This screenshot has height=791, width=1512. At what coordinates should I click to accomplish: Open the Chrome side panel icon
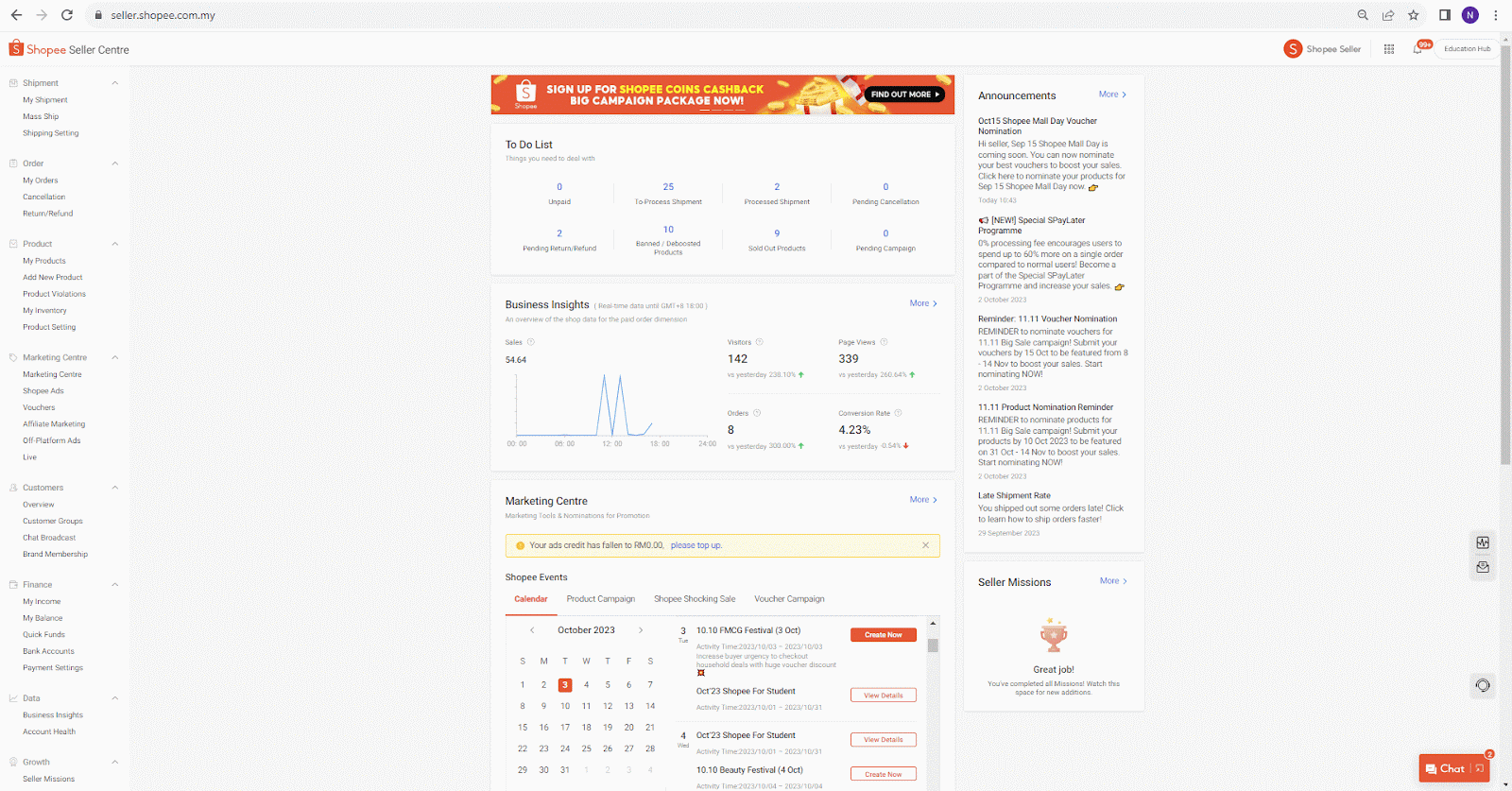pyautogui.click(x=1445, y=15)
